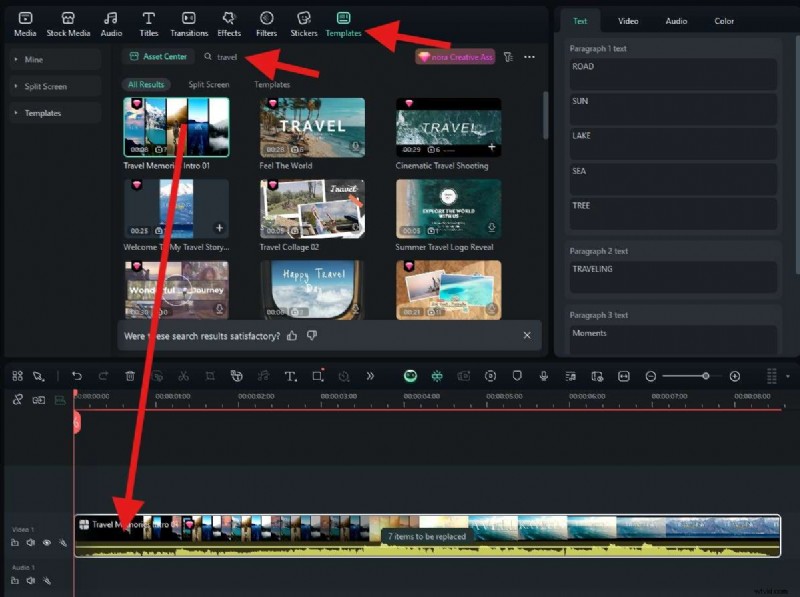Record a voiceover with the microphone icon
The width and height of the screenshot is (800, 597).
(543, 377)
